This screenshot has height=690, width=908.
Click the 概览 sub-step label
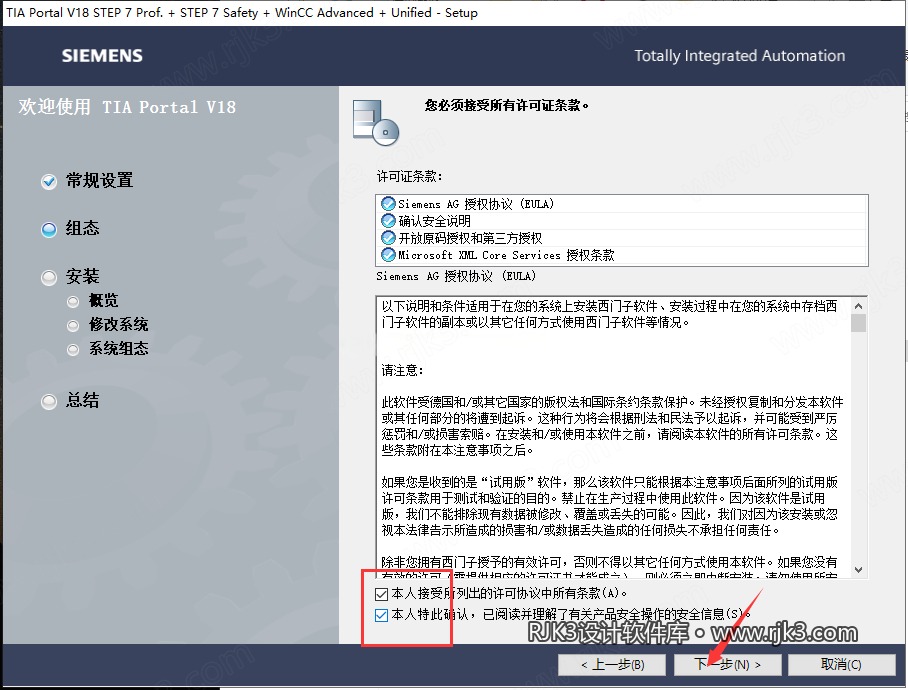pos(103,300)
